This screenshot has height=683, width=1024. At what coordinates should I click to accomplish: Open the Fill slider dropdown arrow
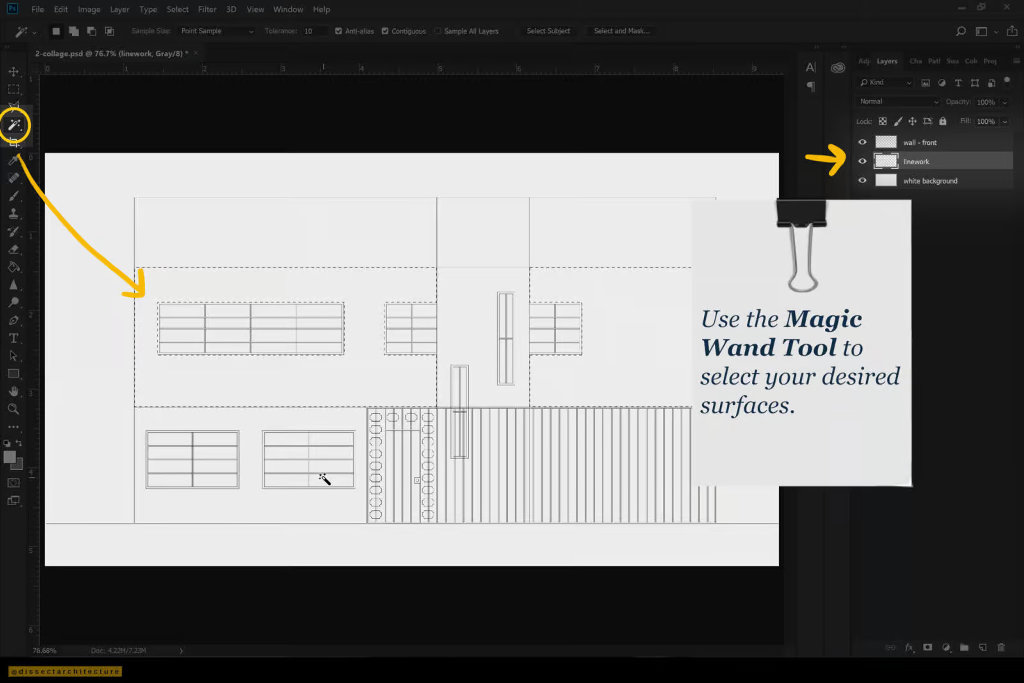click(1005, 121)
